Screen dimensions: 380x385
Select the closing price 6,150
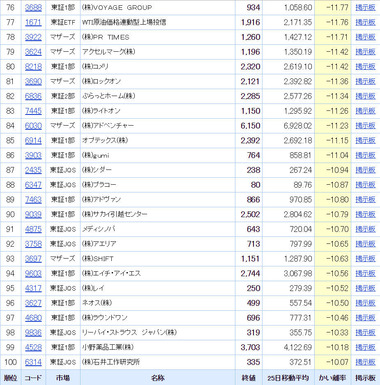(x=250, y=126)
